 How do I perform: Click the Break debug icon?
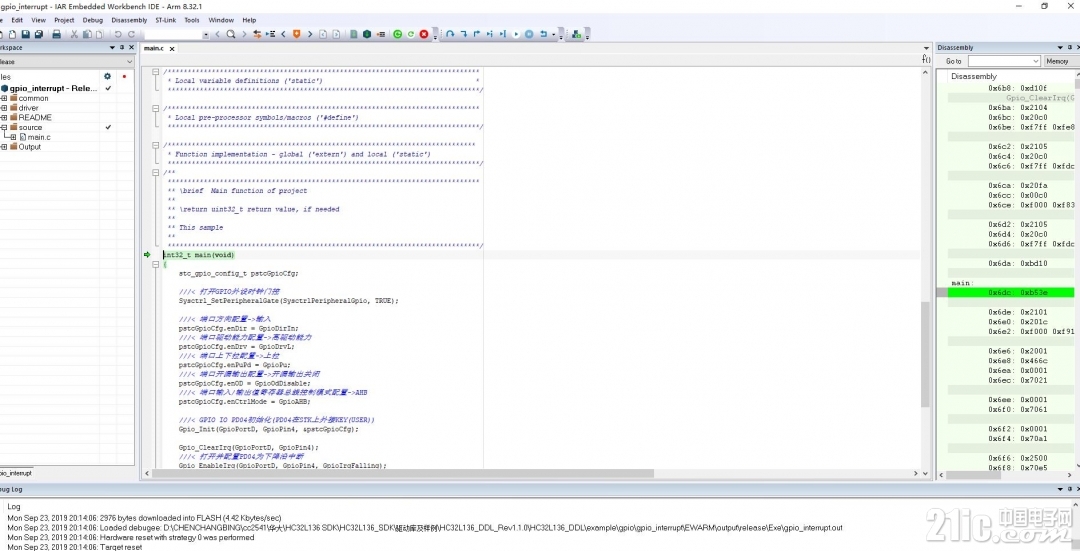529,34
